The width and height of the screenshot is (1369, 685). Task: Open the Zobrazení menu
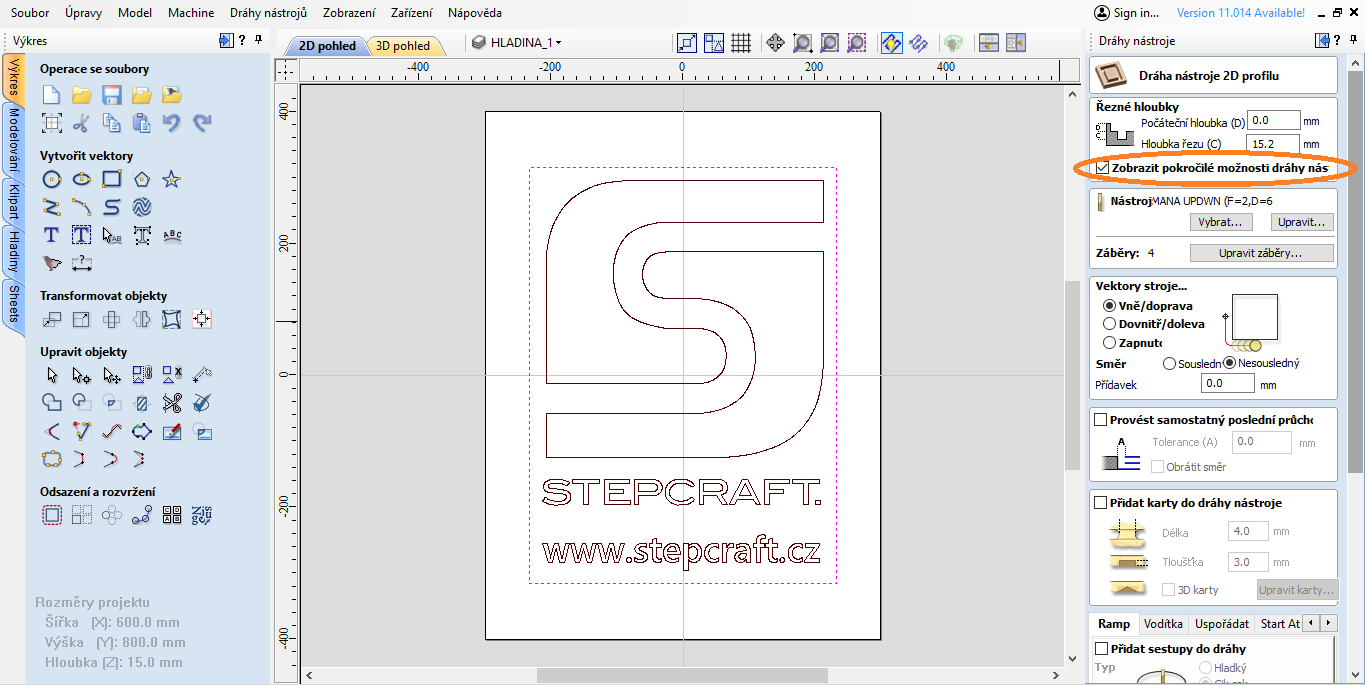click(x=351, y=13)
